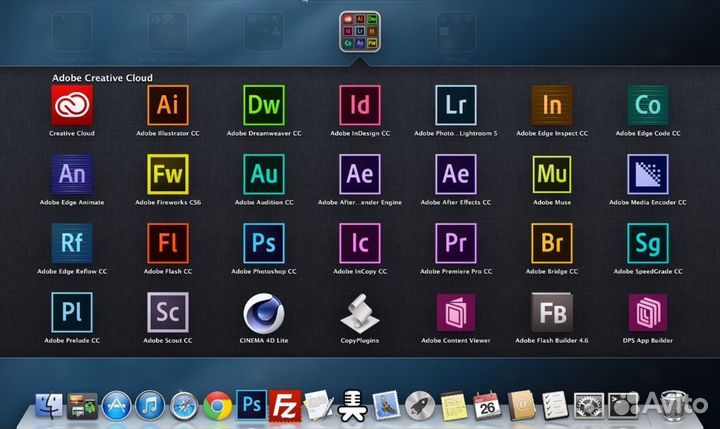Launch Adobe Flash CC
The width and height of the screenshot is (720, 429).
168,243
